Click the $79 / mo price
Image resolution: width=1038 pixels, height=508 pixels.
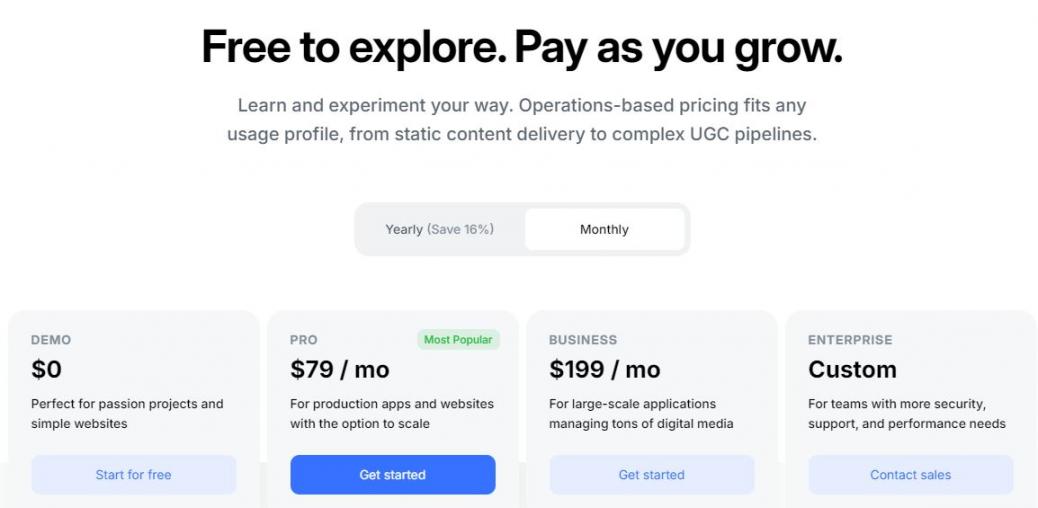tap(340, 370)
